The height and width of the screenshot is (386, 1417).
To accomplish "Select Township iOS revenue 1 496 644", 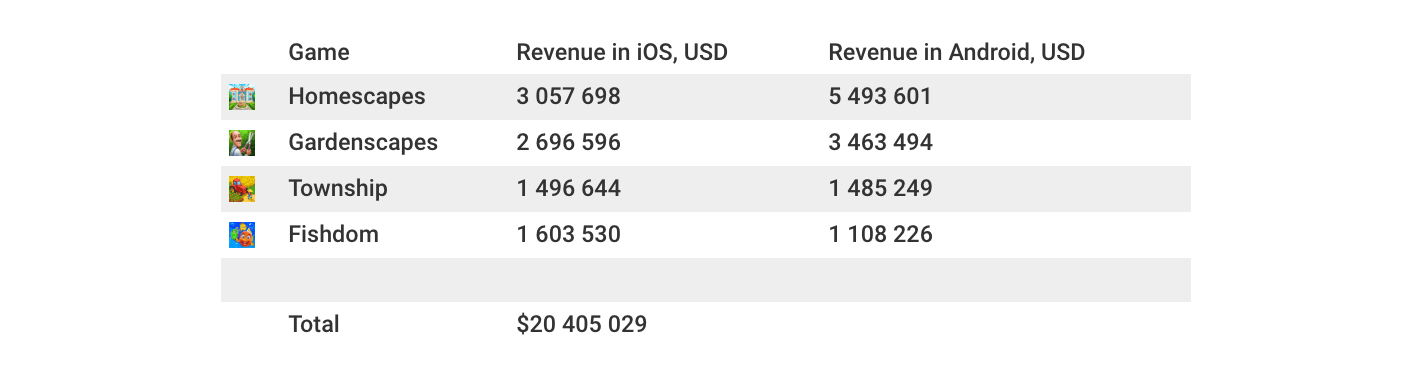I will pyautogui.click(x=569, y=189).
